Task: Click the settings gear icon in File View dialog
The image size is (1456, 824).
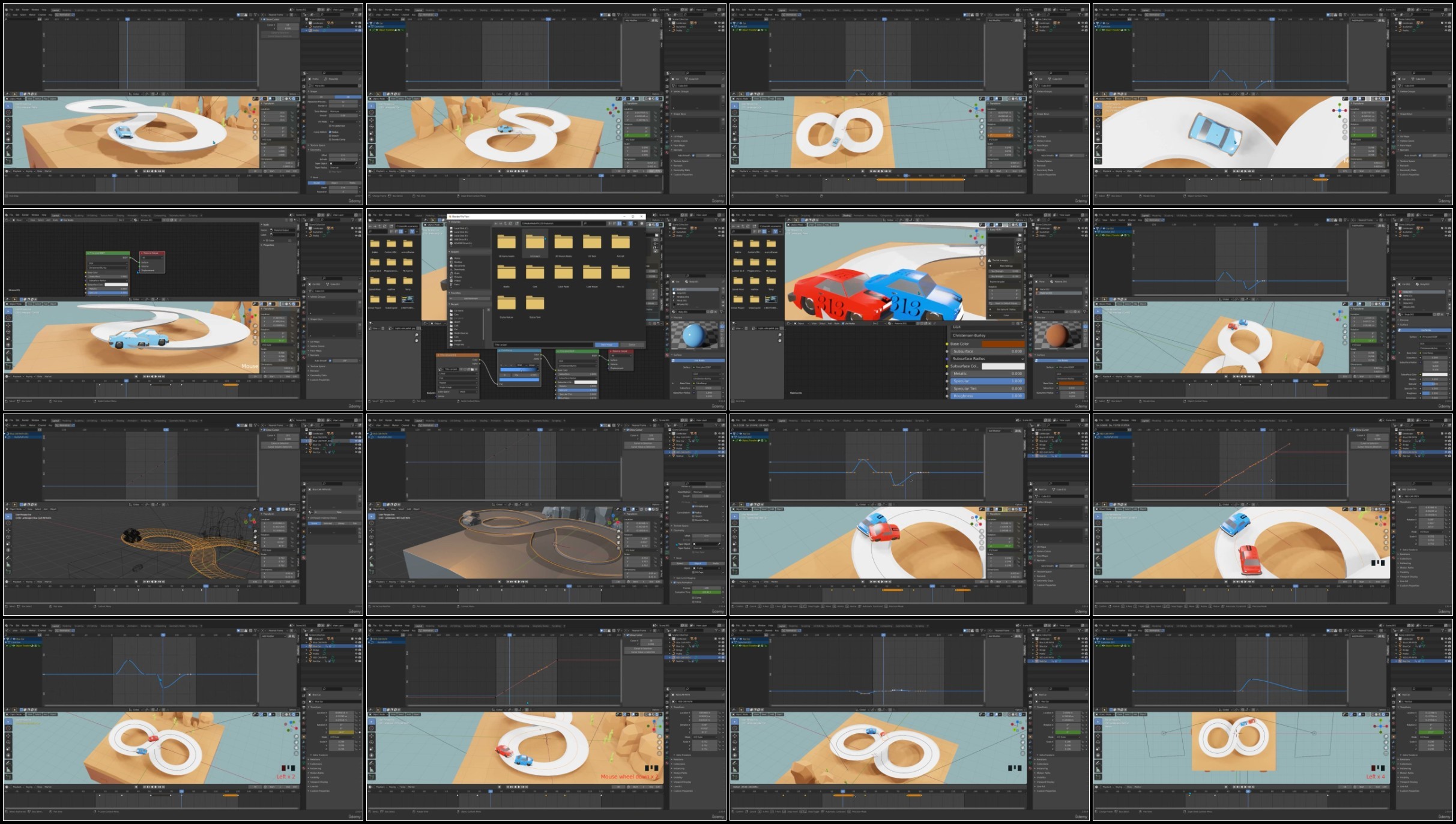Action: coord(642,223)
